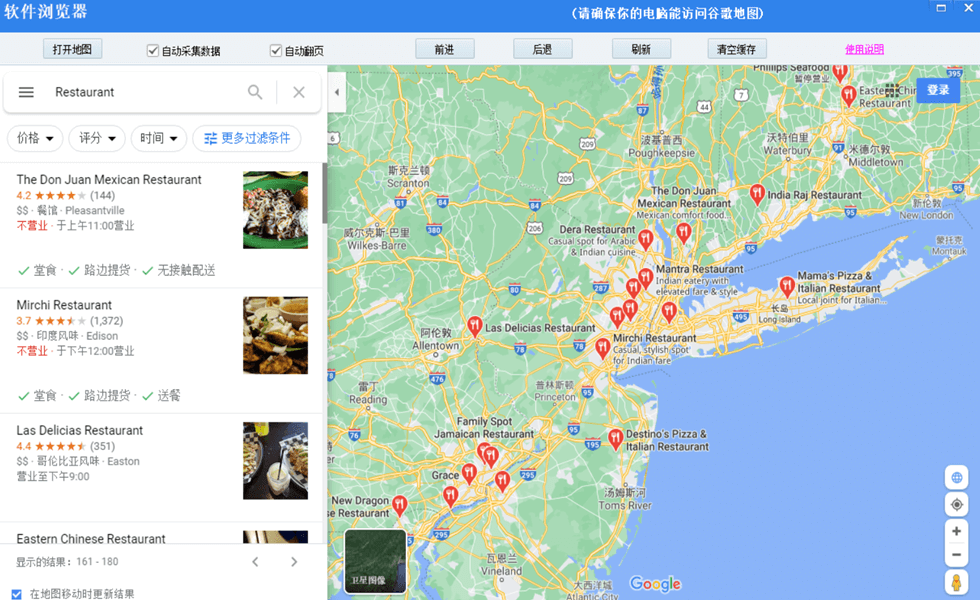The height and width of the screenshot is (600, 980).
Task: Click the 打开地图 button
Action: click(x=72, y=49)
